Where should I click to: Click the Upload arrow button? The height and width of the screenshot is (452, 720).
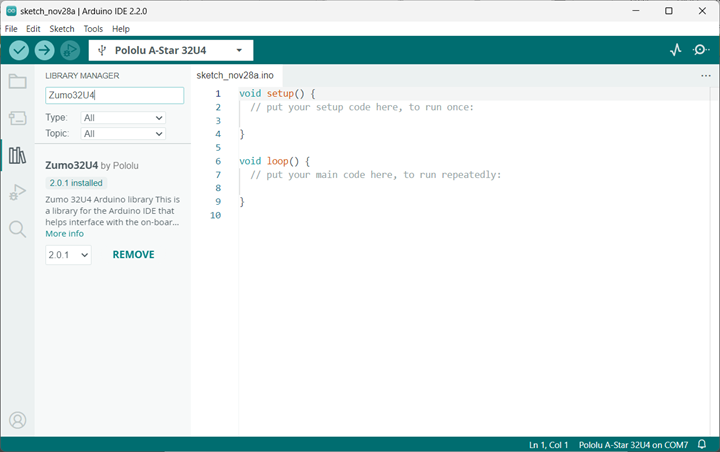45,50
